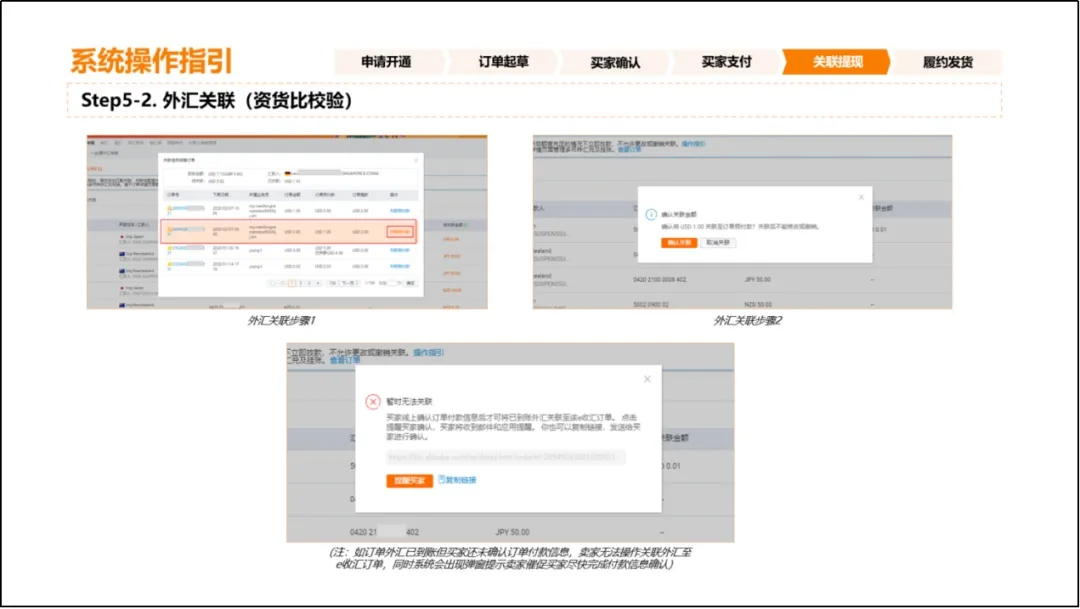Close the 确认关联金额 popup with its X icon
The height and width of the screenshot is (609, 1080).
tap(861, 196)
